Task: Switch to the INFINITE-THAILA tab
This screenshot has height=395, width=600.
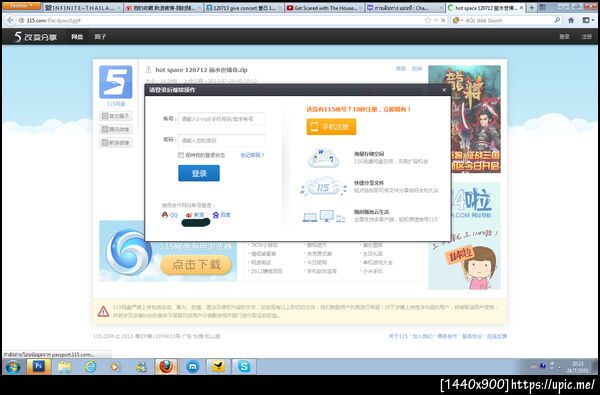Action: pyautogui.click(x=82, y=8)
